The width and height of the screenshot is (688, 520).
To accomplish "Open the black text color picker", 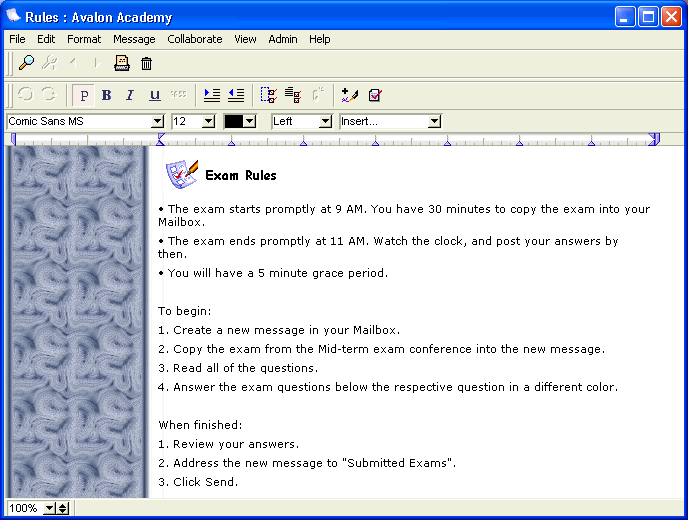I will tap(250, 121).
